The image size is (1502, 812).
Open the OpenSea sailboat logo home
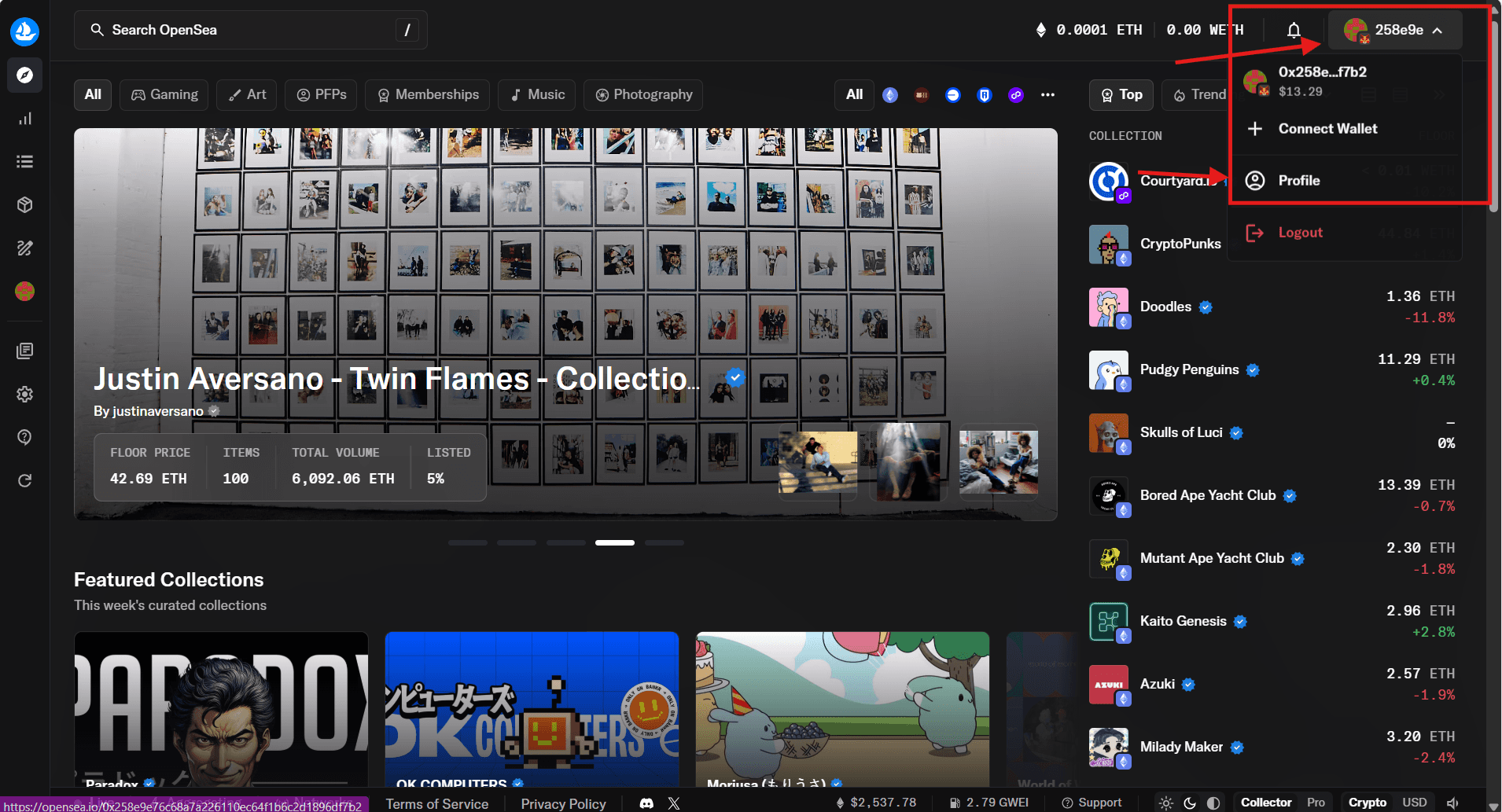click(24, 31)
